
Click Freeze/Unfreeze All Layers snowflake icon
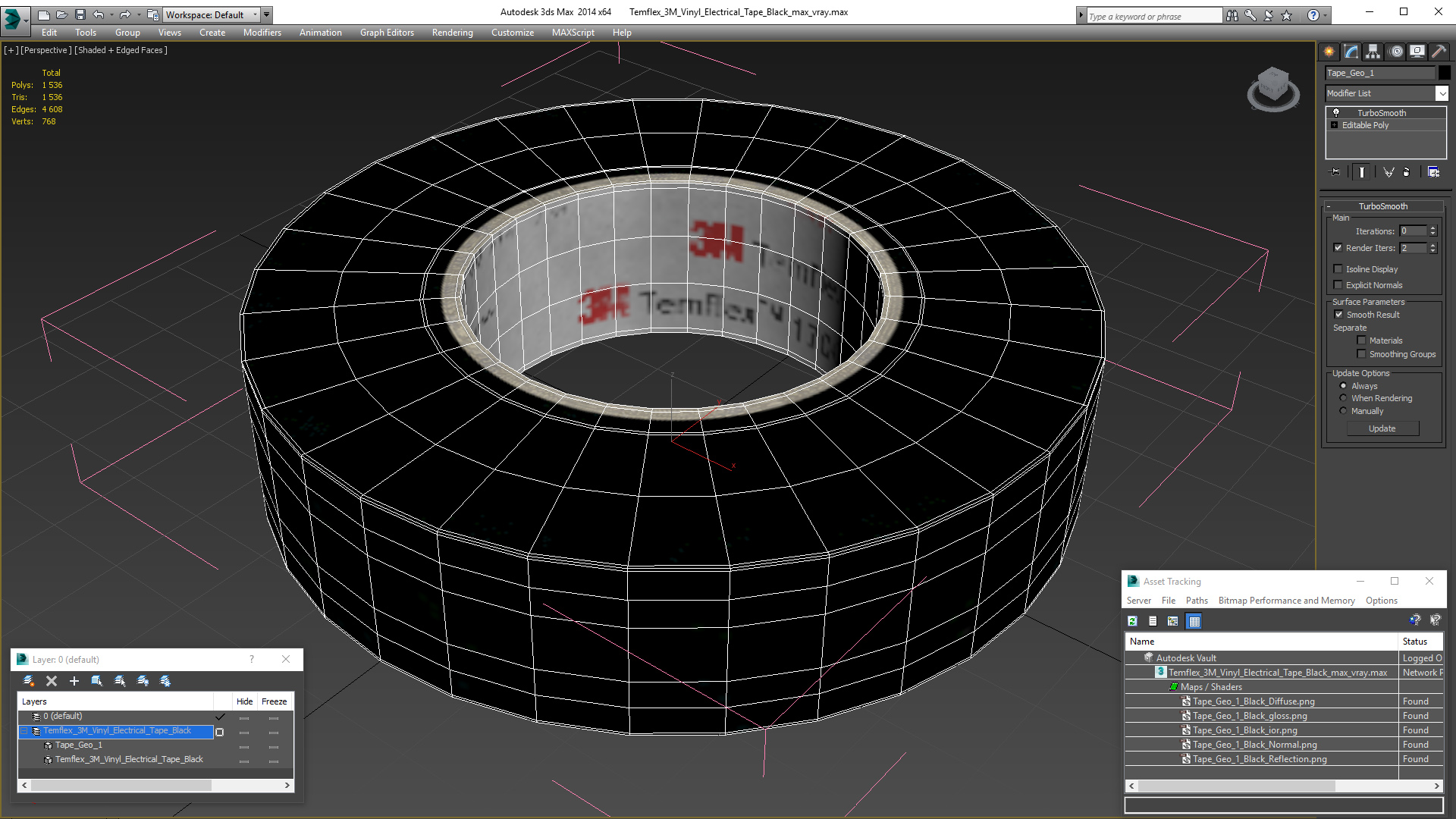[x=165, y=681]
